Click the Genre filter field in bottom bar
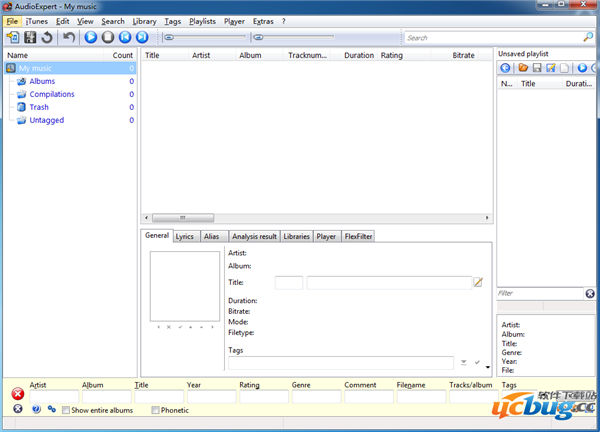 click(x=316, y=397)
